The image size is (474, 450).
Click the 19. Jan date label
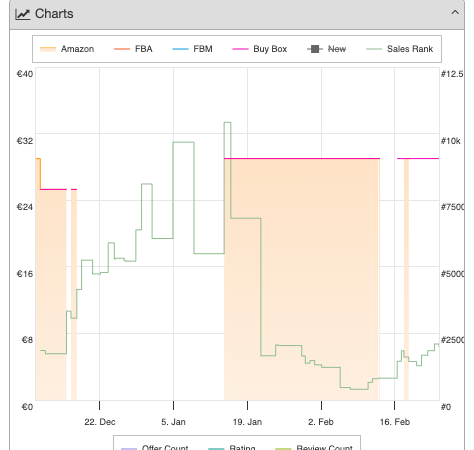[x=247, y=422]
